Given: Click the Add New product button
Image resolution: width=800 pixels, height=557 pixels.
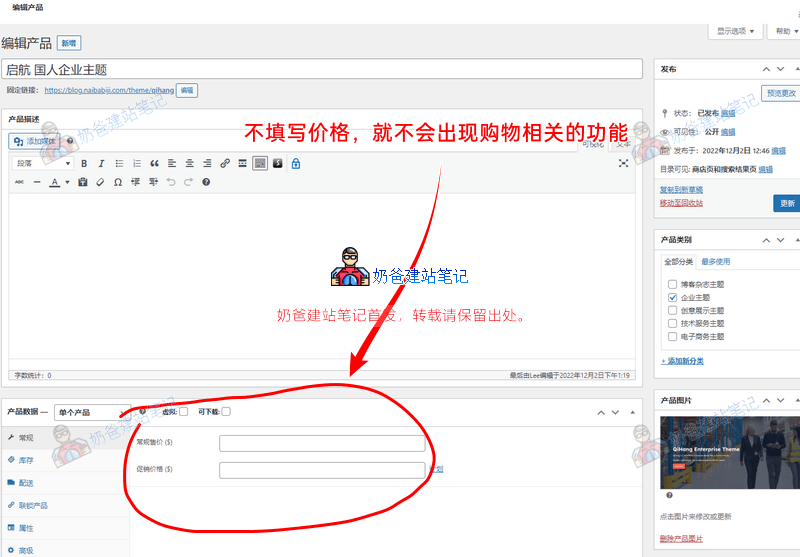Looking at the screenshot, I should [x=69, y=43].
